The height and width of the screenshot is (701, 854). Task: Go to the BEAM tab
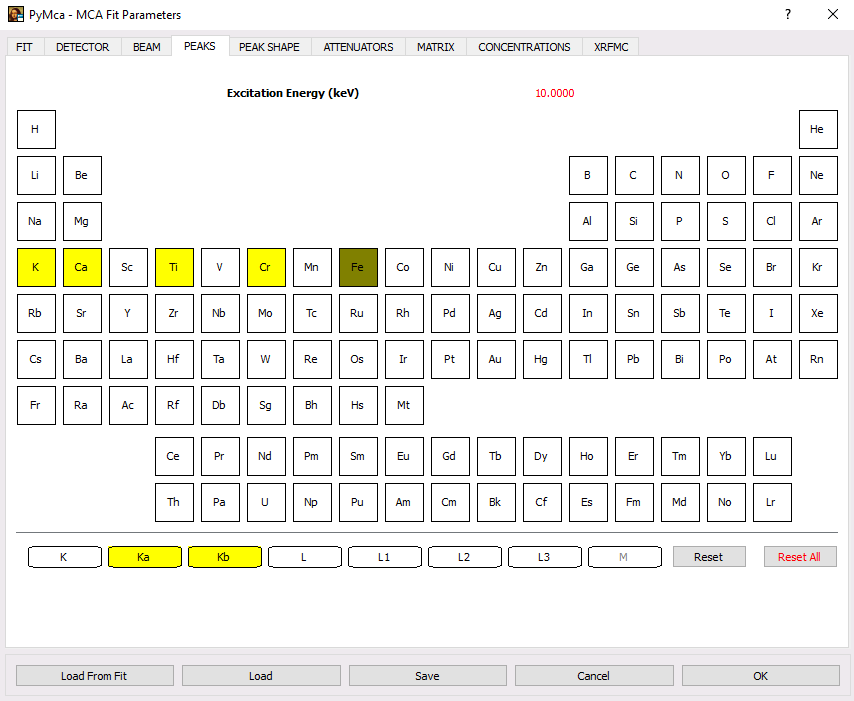[147, 47]
